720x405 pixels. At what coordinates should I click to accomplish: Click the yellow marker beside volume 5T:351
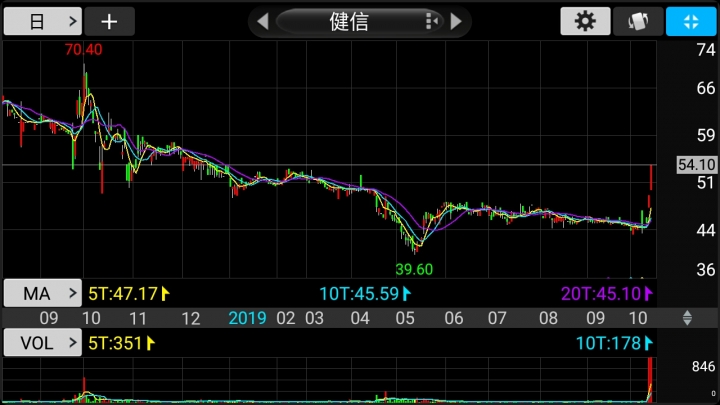pos(151,343)
